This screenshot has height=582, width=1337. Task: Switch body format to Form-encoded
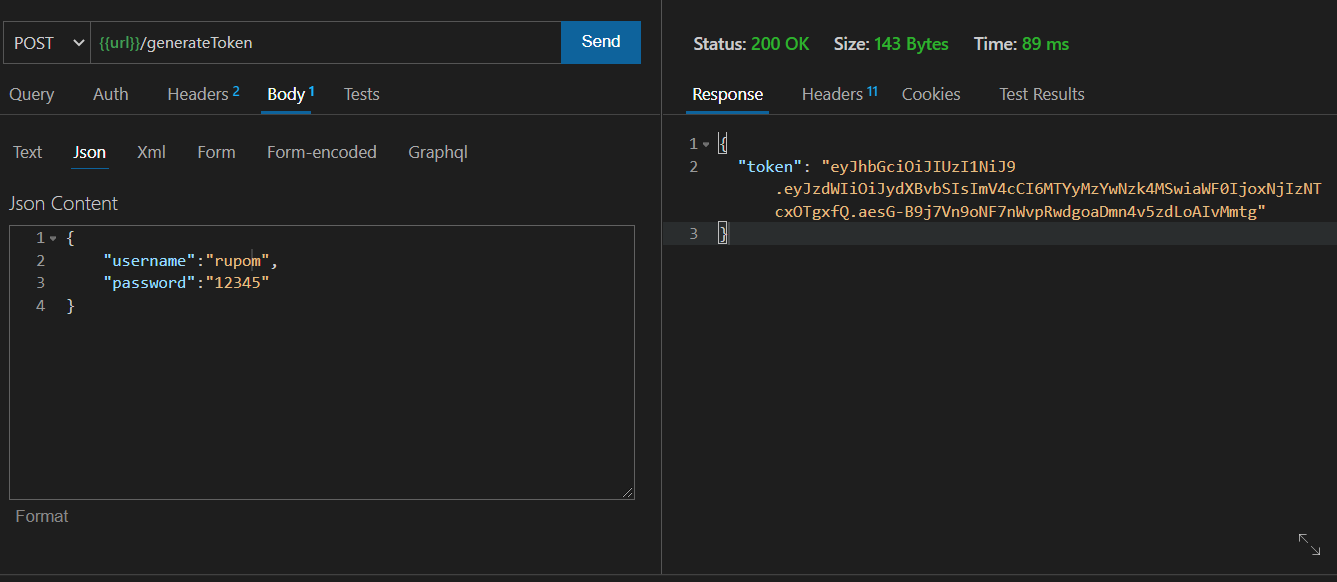[x=321, y=152]
